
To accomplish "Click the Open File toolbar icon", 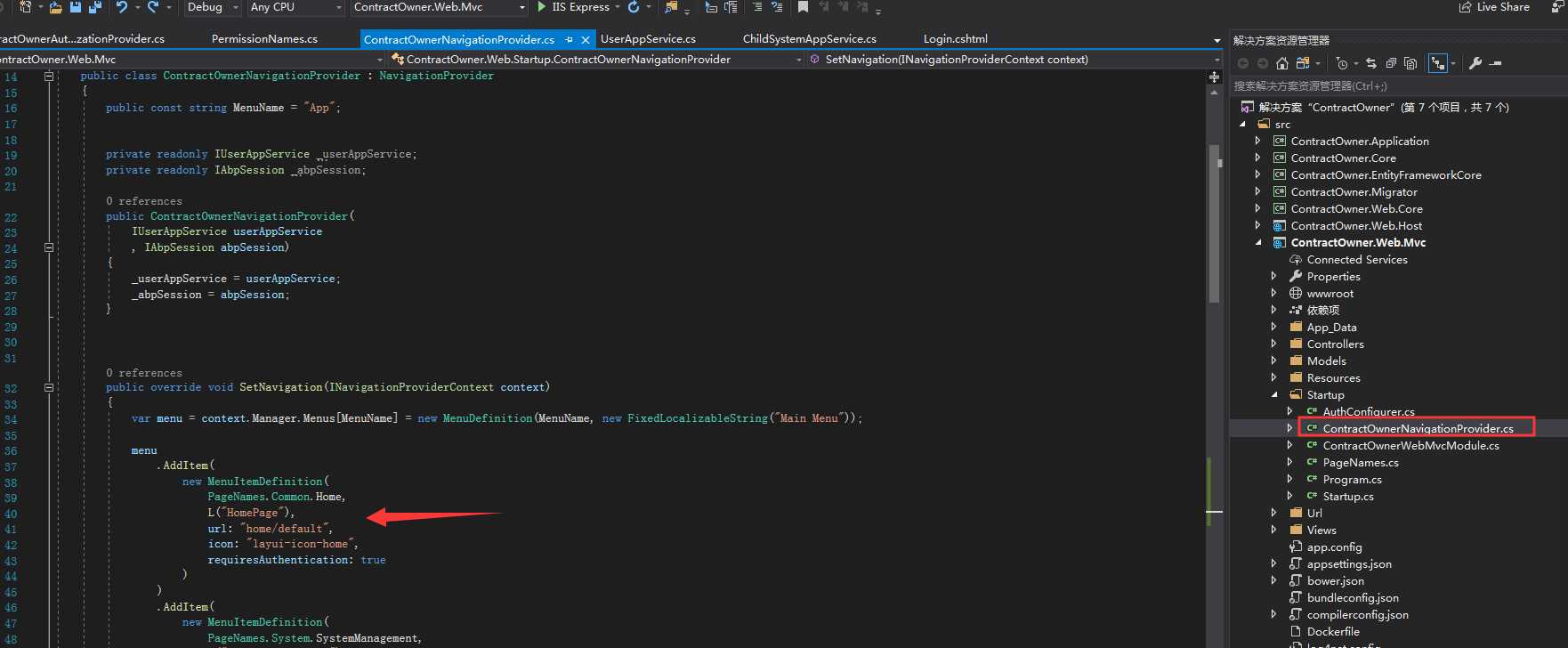I will 56,7.
